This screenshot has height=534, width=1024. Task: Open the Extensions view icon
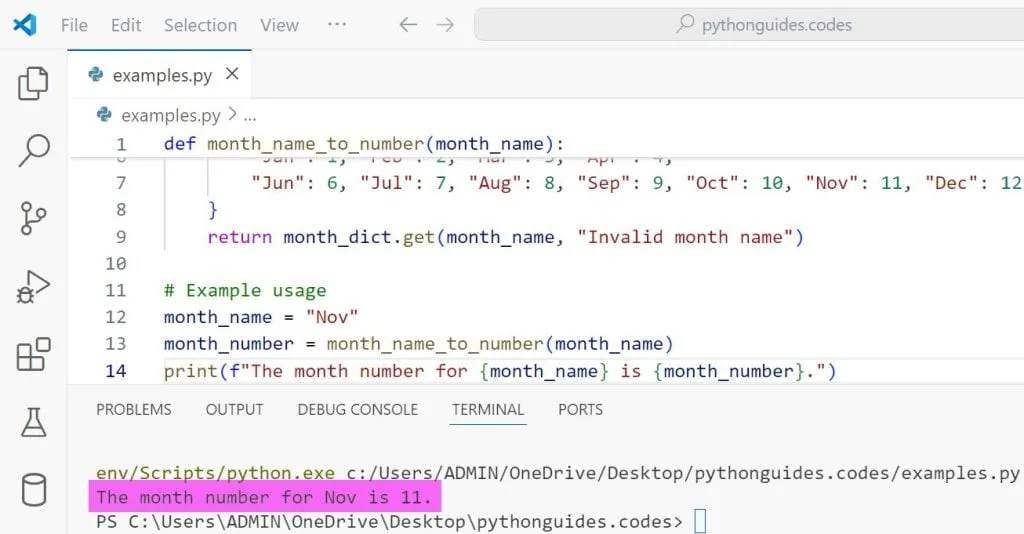pos(34,355)
